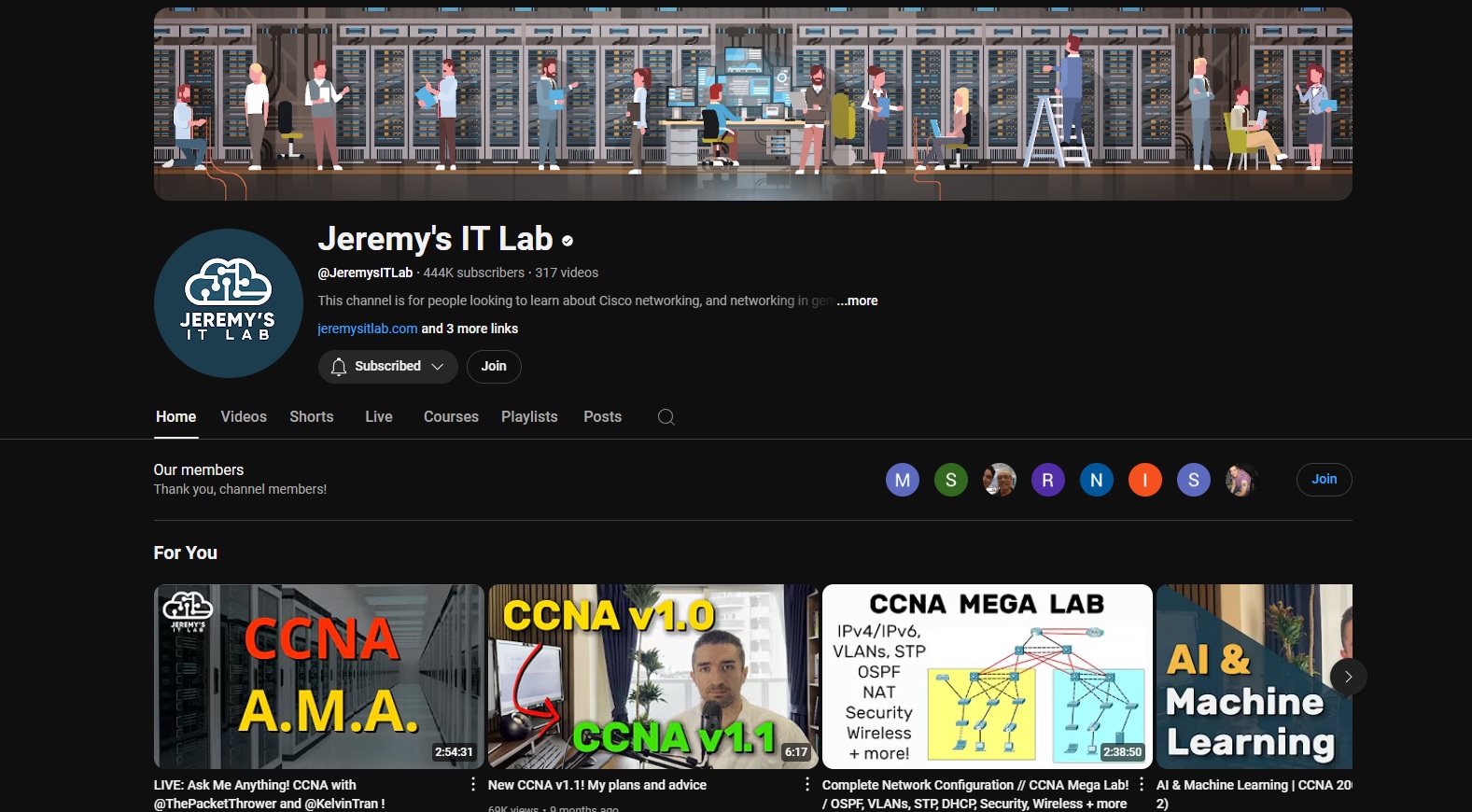
Task: Click the blue 'N' member avatar
Action: tap(1097, 480)
